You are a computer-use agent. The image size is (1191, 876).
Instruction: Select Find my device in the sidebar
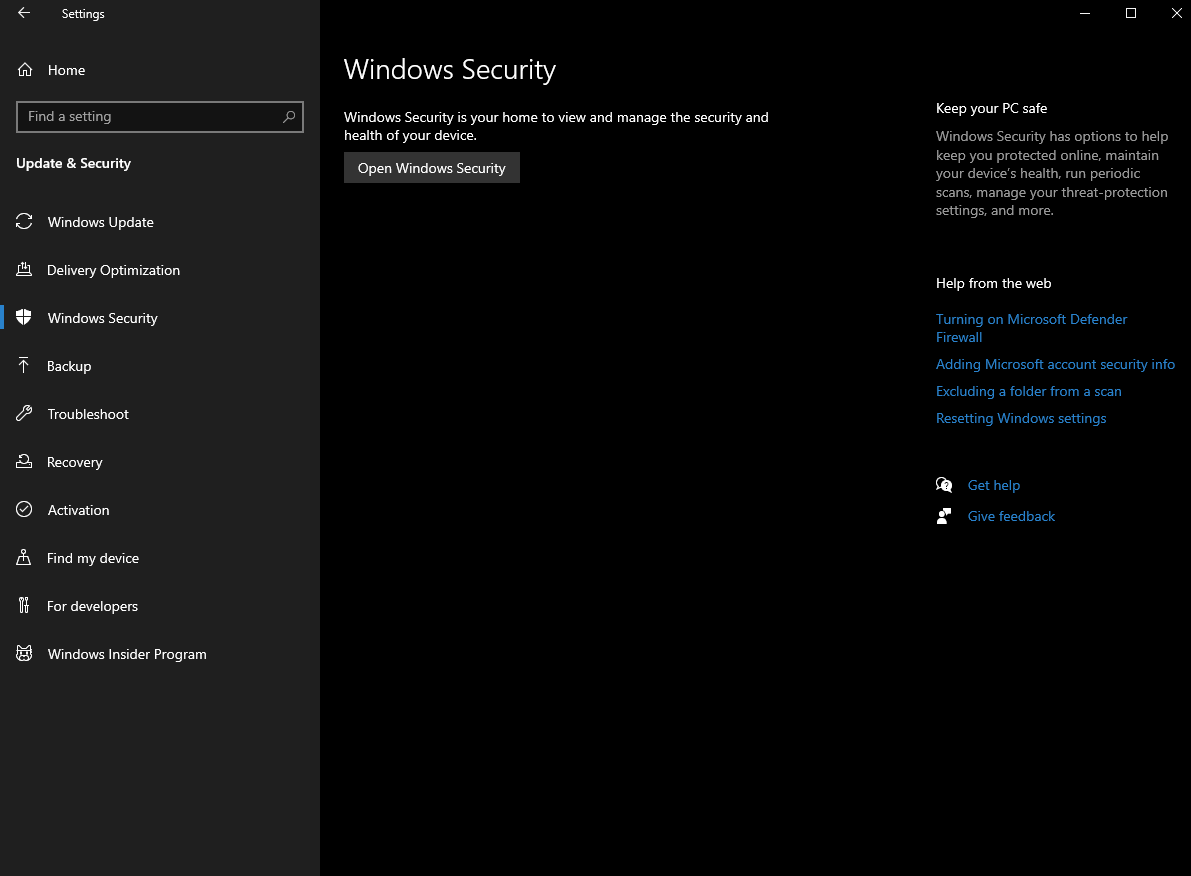[x=160, y=558]
